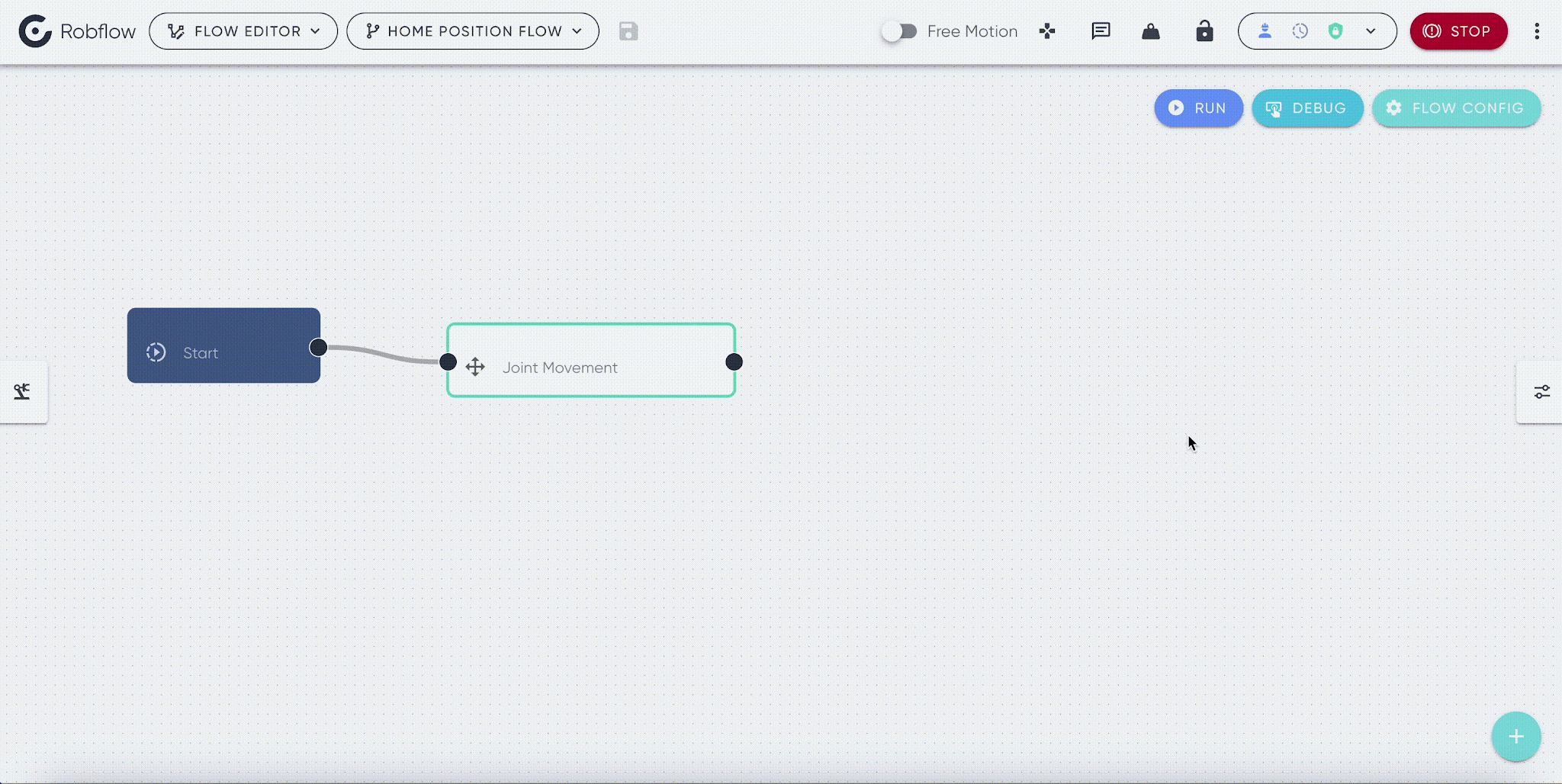Click the RUN button
1562x784 pixels.
[1198, 108]
